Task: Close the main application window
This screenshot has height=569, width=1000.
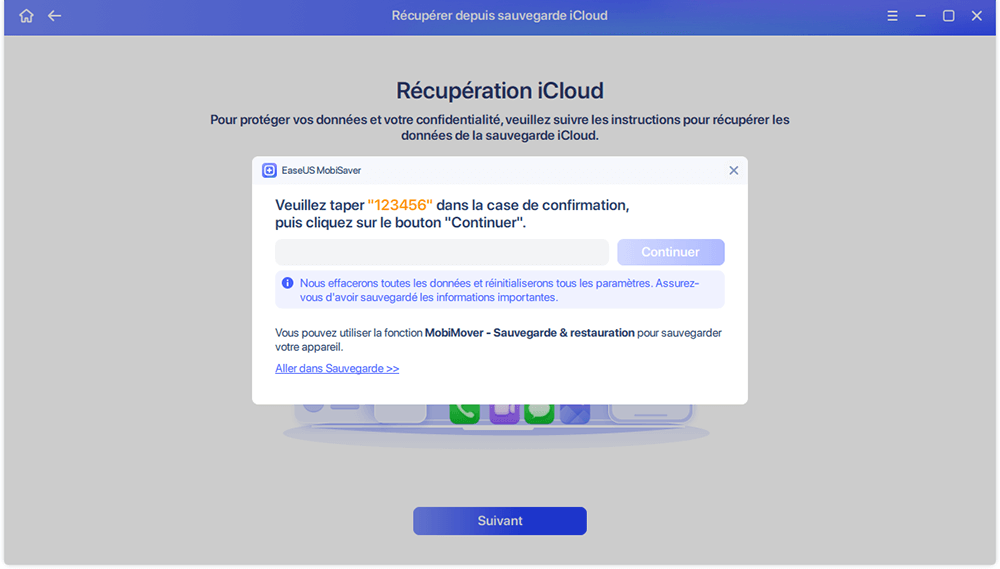Action: [976, 16]
